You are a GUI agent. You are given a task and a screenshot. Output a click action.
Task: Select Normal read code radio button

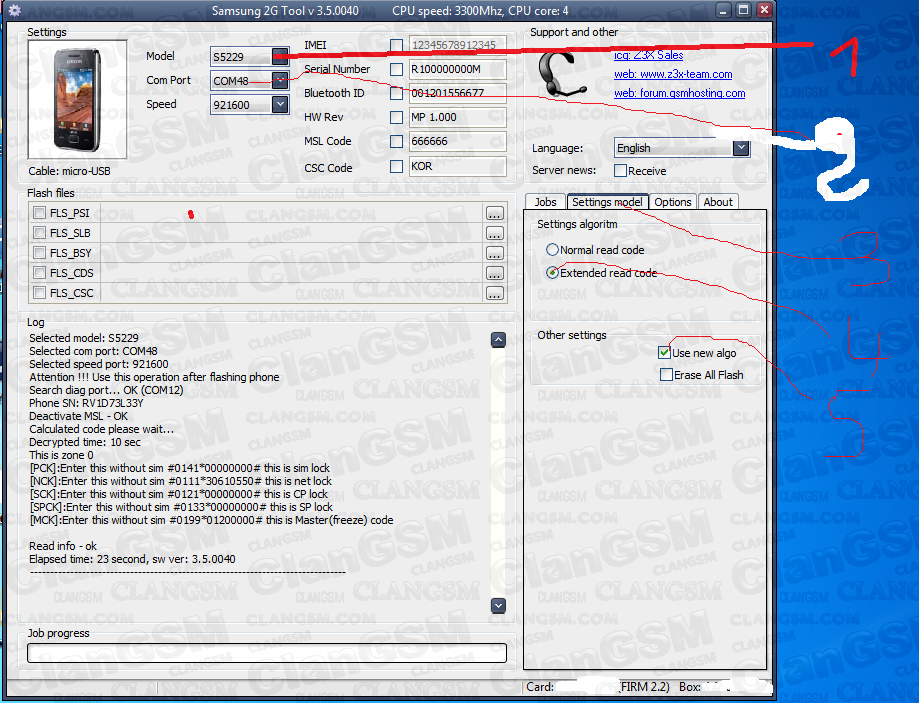[x=552, y=250]
